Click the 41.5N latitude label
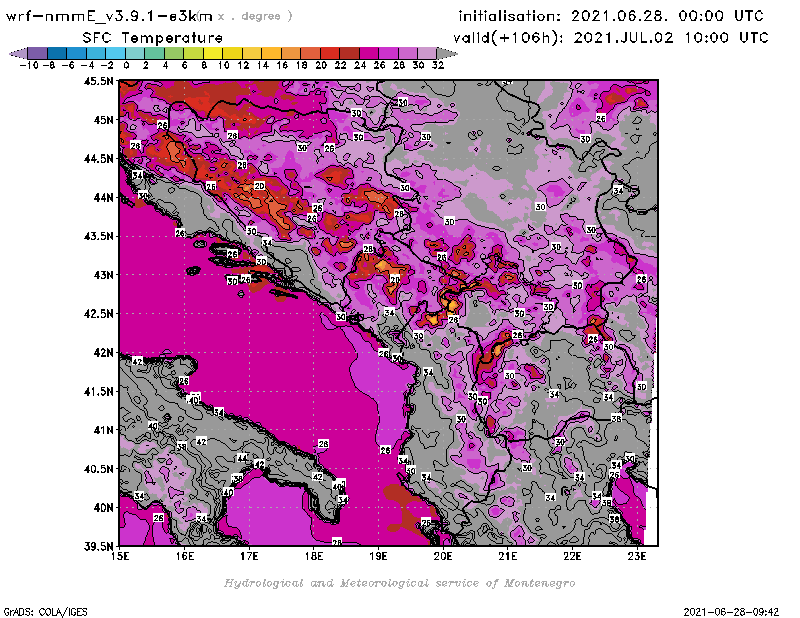The image size is (800, 618). tap(99, 391)
